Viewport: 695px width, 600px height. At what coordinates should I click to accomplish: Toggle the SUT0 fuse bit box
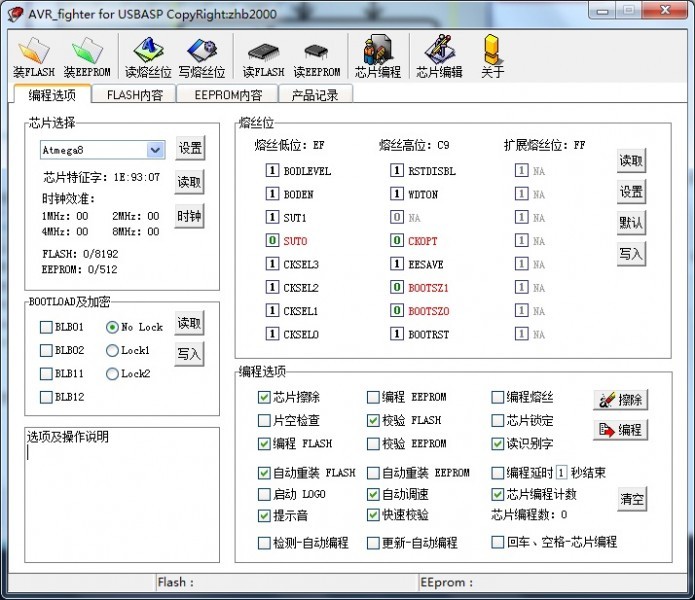click(x=272, y=241)
